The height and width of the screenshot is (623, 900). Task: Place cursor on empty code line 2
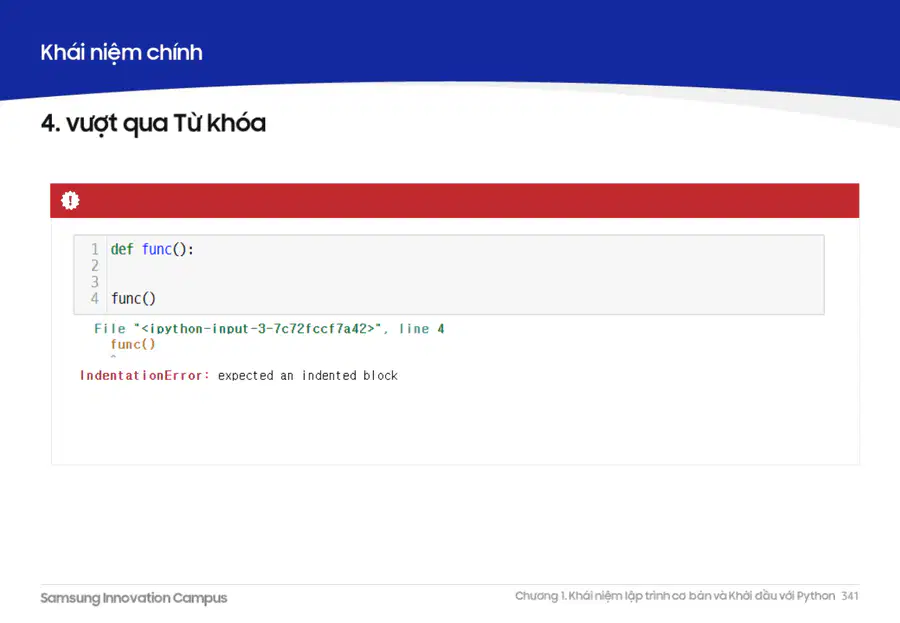click(x=465, y=266)
